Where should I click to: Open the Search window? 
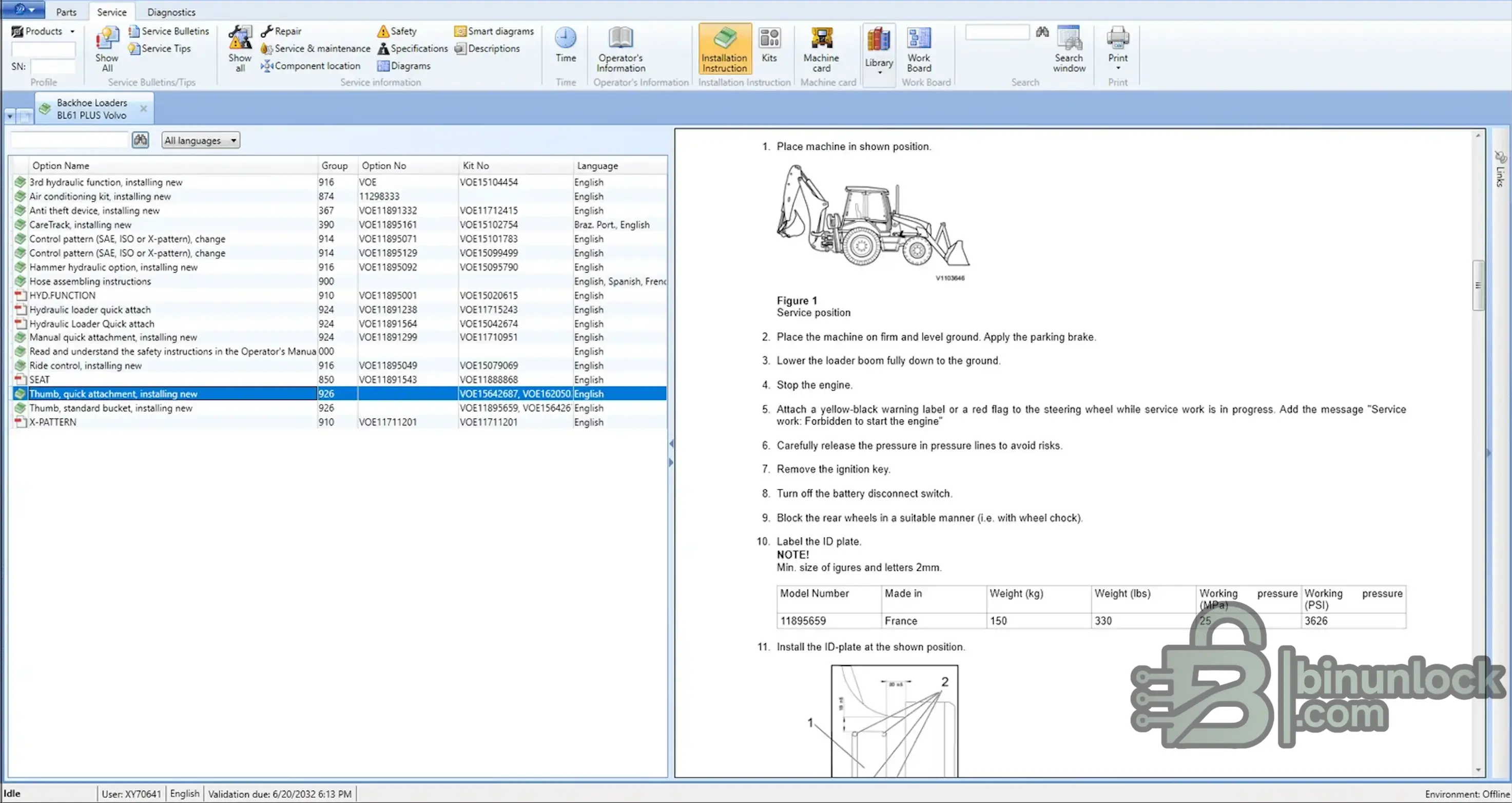(x=1070, y=49)
